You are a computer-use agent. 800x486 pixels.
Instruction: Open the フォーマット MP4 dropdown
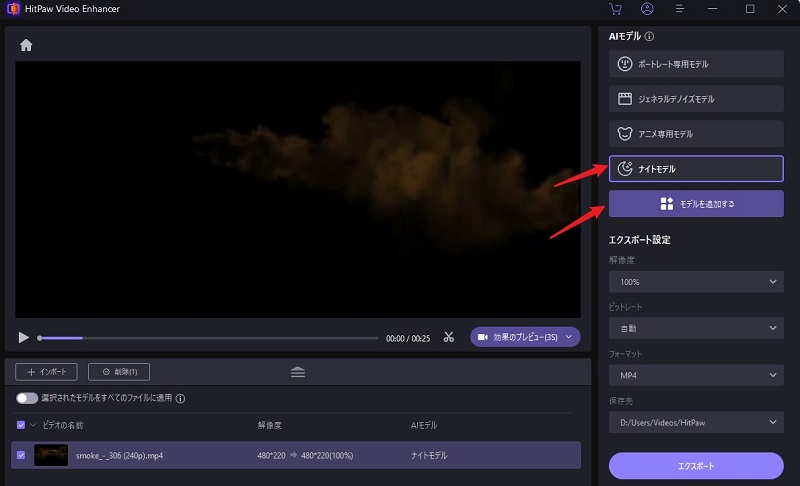click(696, 375)
